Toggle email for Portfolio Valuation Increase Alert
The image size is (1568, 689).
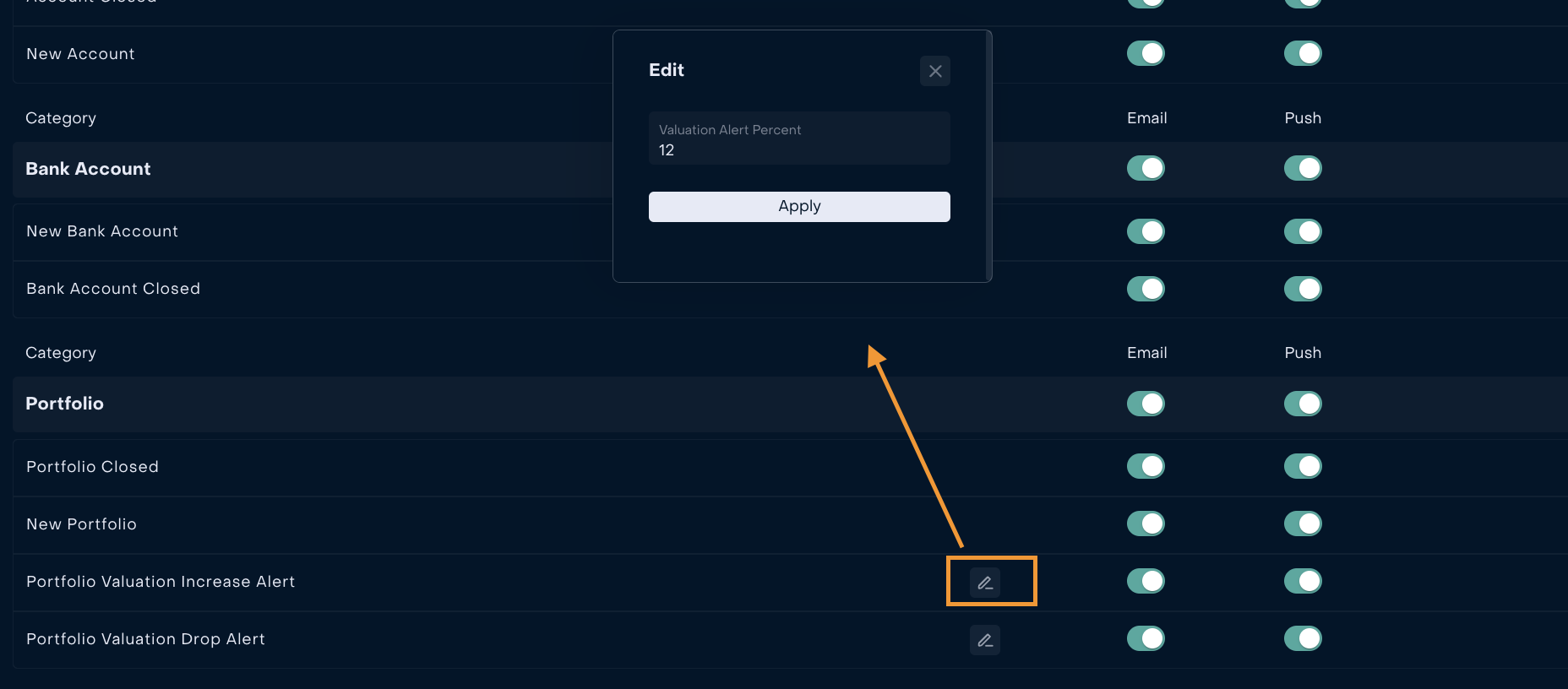(1146, 581)
